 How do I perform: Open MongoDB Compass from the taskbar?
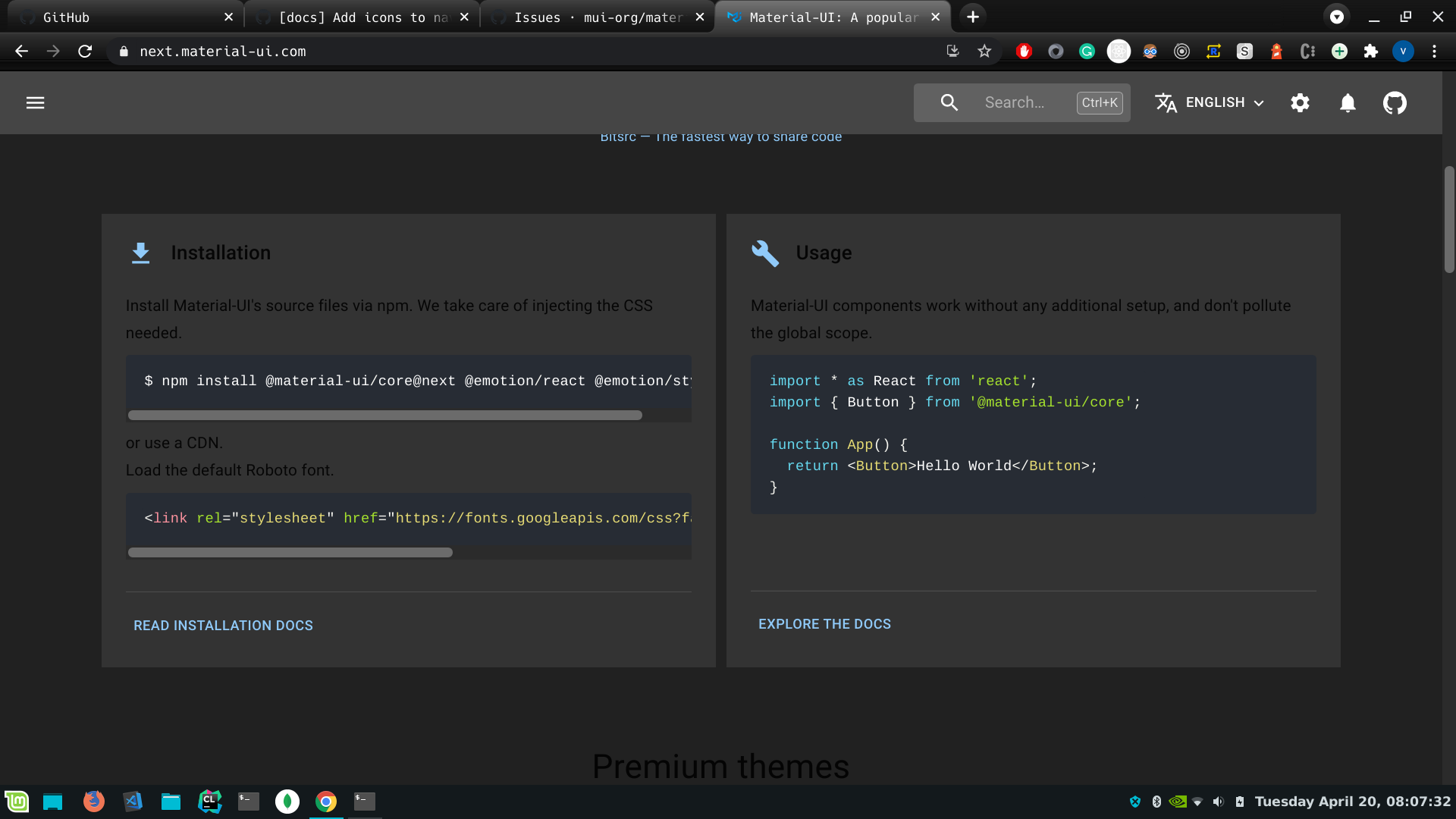click(287, 802)
